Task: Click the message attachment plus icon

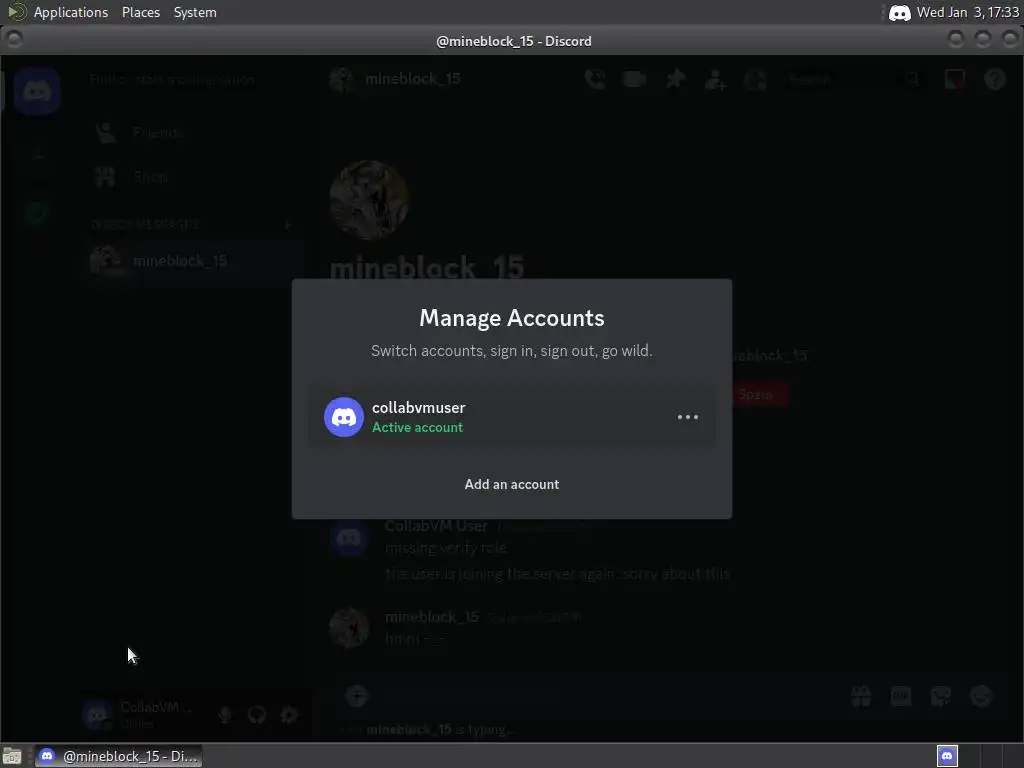Action: click(x=357, y=696)
